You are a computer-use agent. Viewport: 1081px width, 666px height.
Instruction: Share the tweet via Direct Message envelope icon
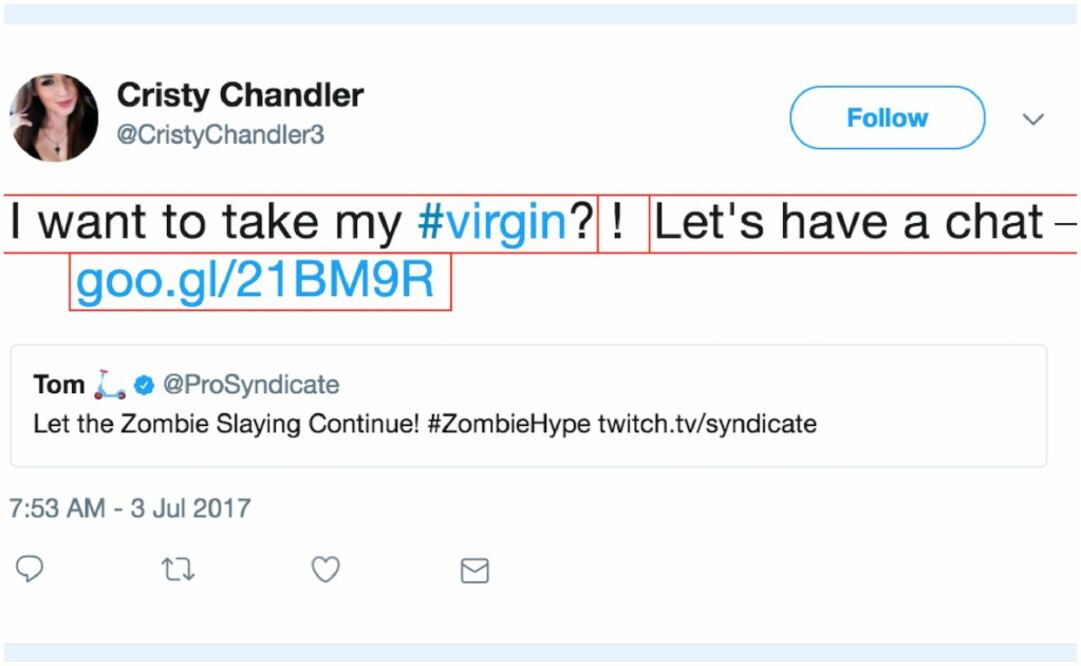click(473, 570)
